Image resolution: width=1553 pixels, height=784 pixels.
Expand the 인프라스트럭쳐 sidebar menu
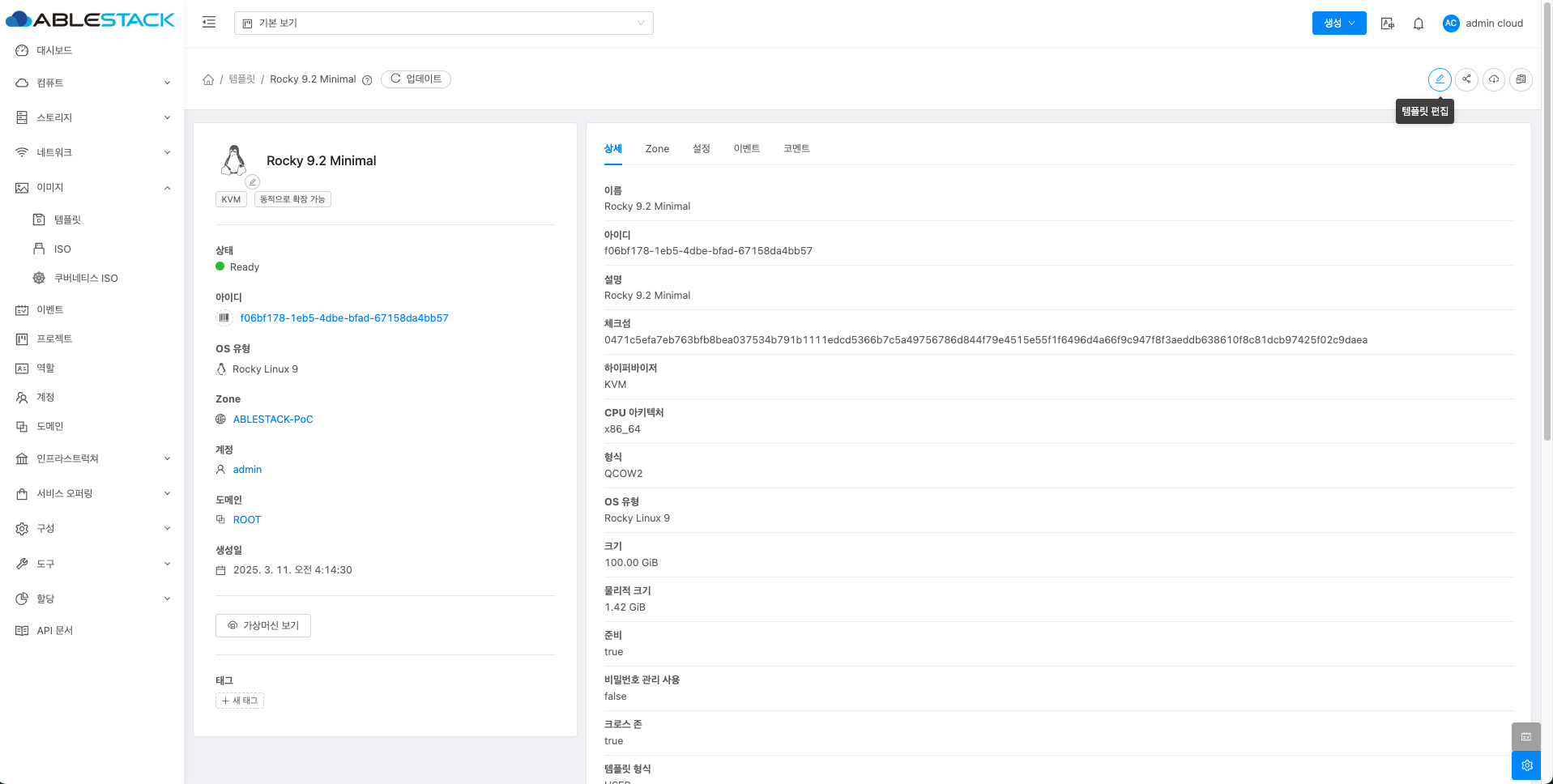(x=92, y=458)
